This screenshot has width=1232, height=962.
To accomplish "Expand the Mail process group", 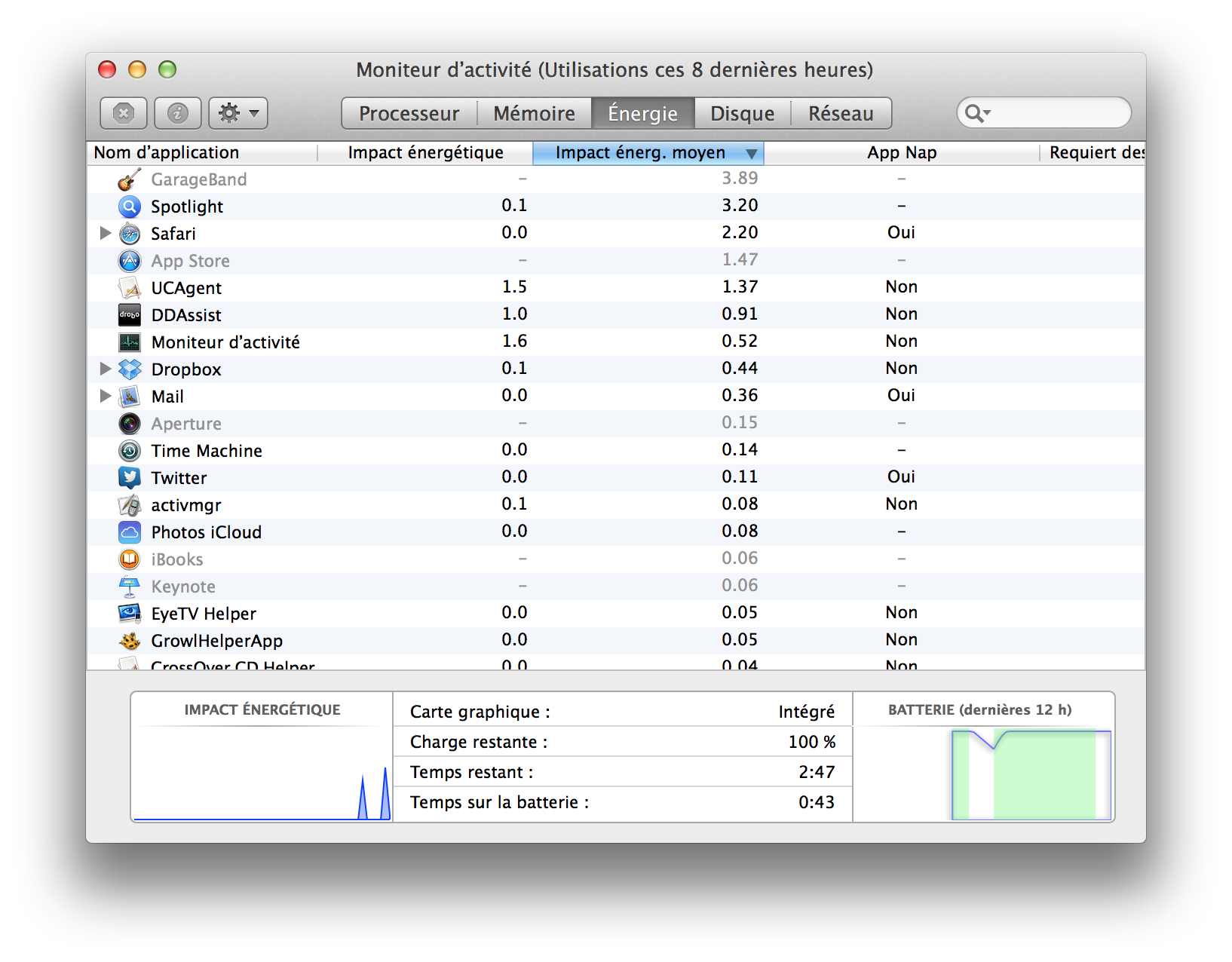I will point(106,397).
